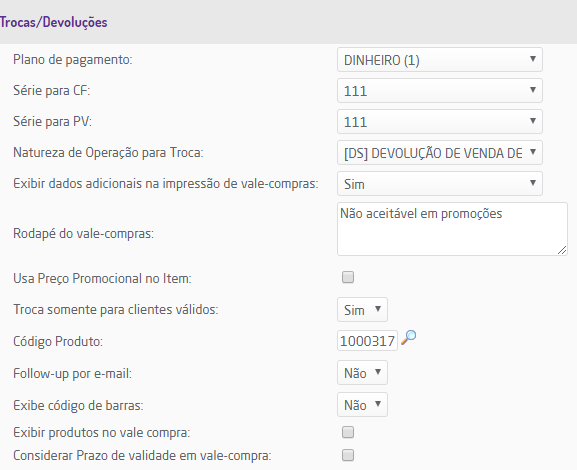Click the resize handle of Rodapé textarea
Image resolution: width=577 pixels, height=470 pixels.
point(562,250)
